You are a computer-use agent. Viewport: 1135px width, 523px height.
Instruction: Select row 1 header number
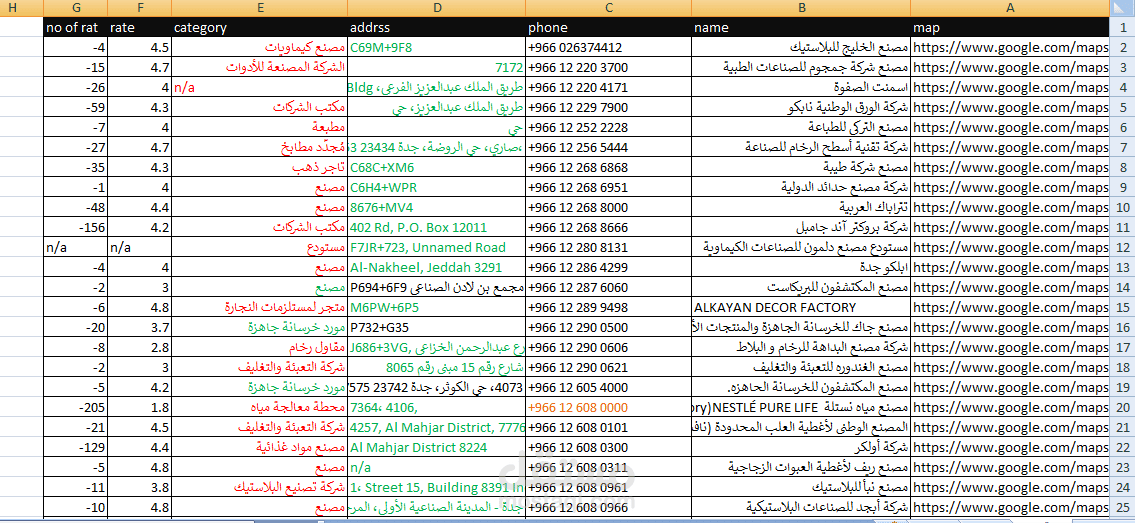tap(1122, 28)
